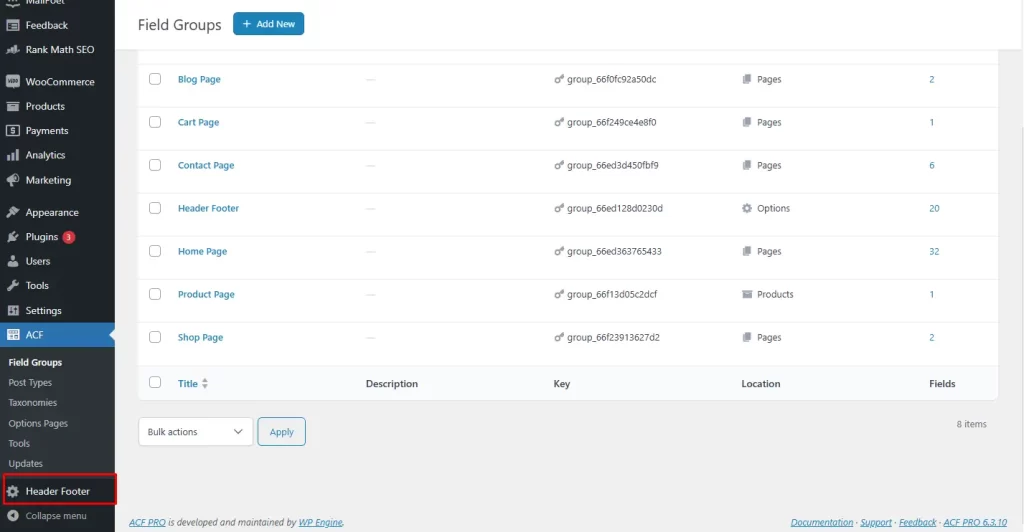Open the Post Types submenu item
The width and height of the screenshot is (1024, 532).
click(30, 383)
